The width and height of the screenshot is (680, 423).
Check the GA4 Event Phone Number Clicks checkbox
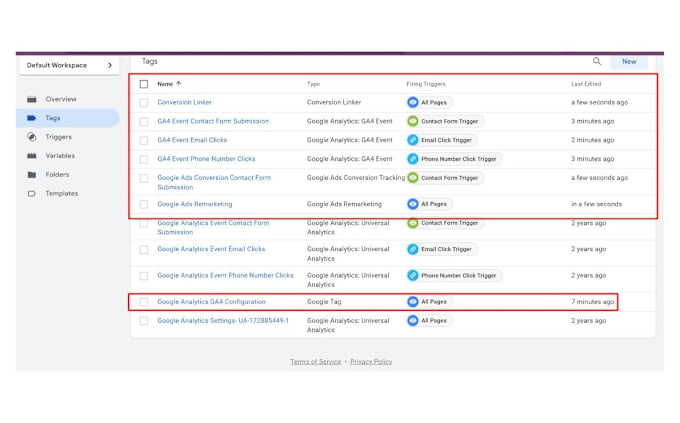tap(144, 159)
